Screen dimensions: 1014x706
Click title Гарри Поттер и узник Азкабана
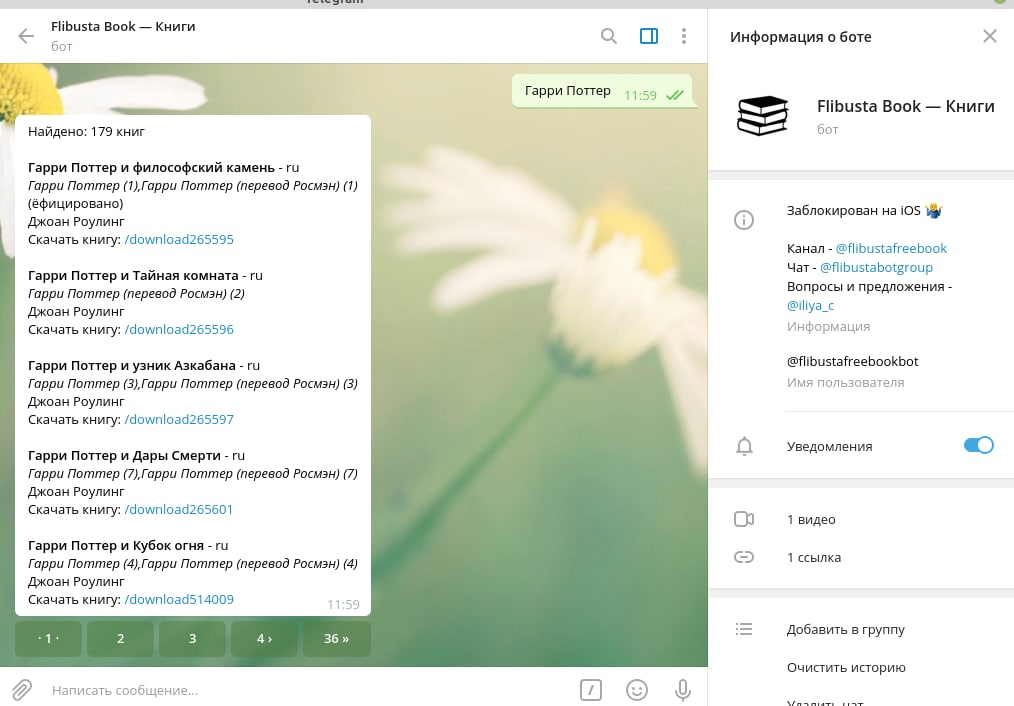[x=132, y=365]
